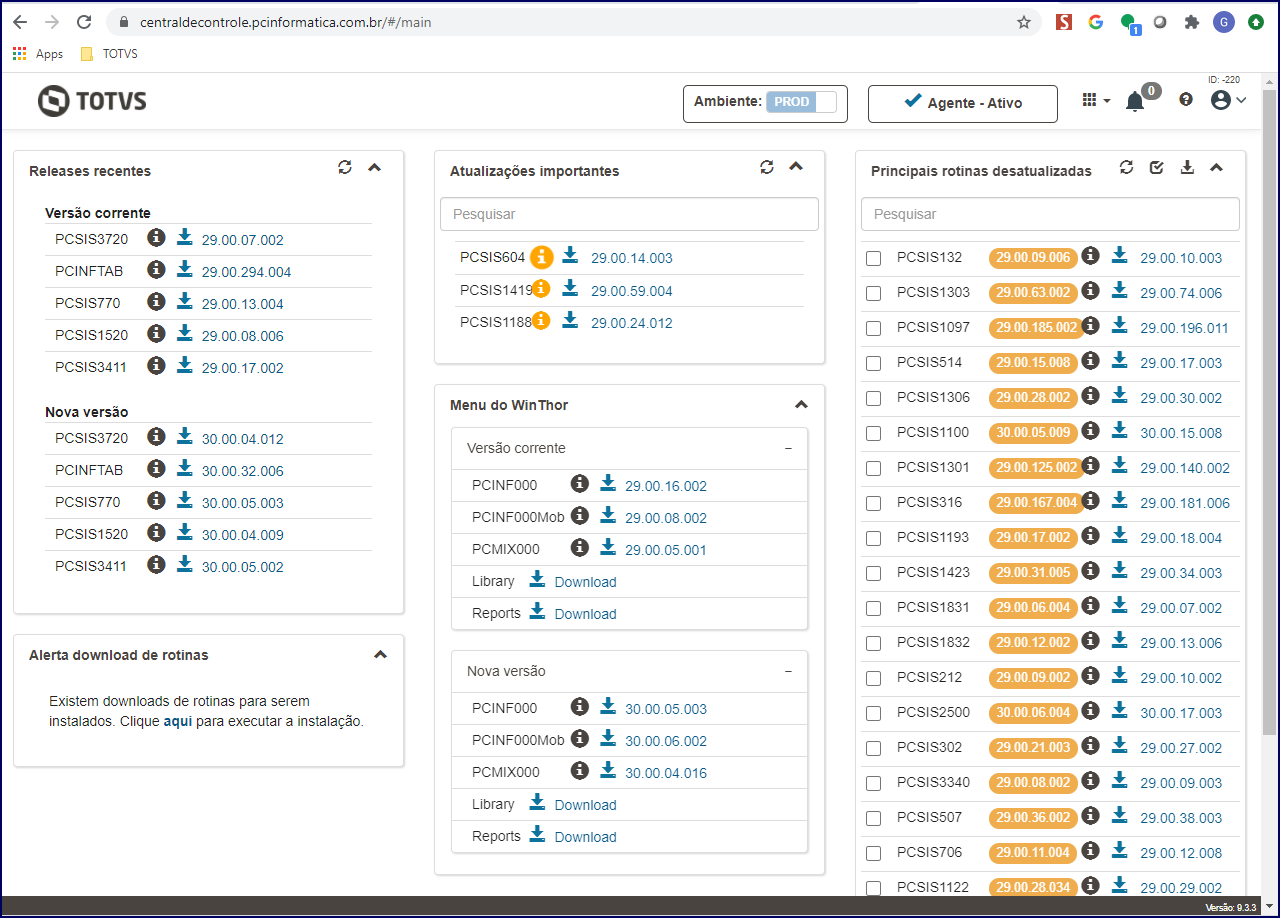
Task: Refresh the Principais rotinas desatualizadas panel
Action: [x=1126, y=167]
